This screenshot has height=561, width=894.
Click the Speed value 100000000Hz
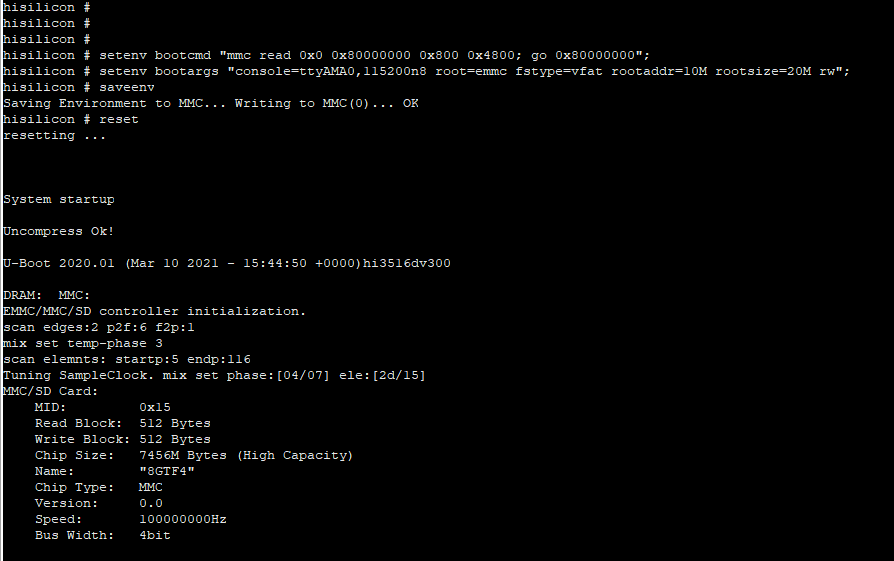coord(183,519)
